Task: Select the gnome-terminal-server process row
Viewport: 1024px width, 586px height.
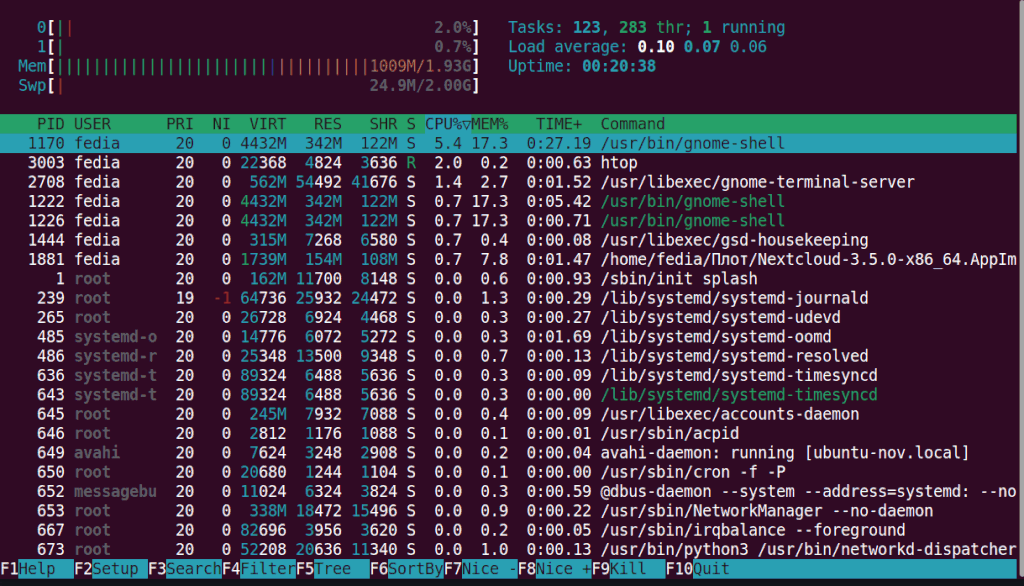Action: (x=508, y=182)
